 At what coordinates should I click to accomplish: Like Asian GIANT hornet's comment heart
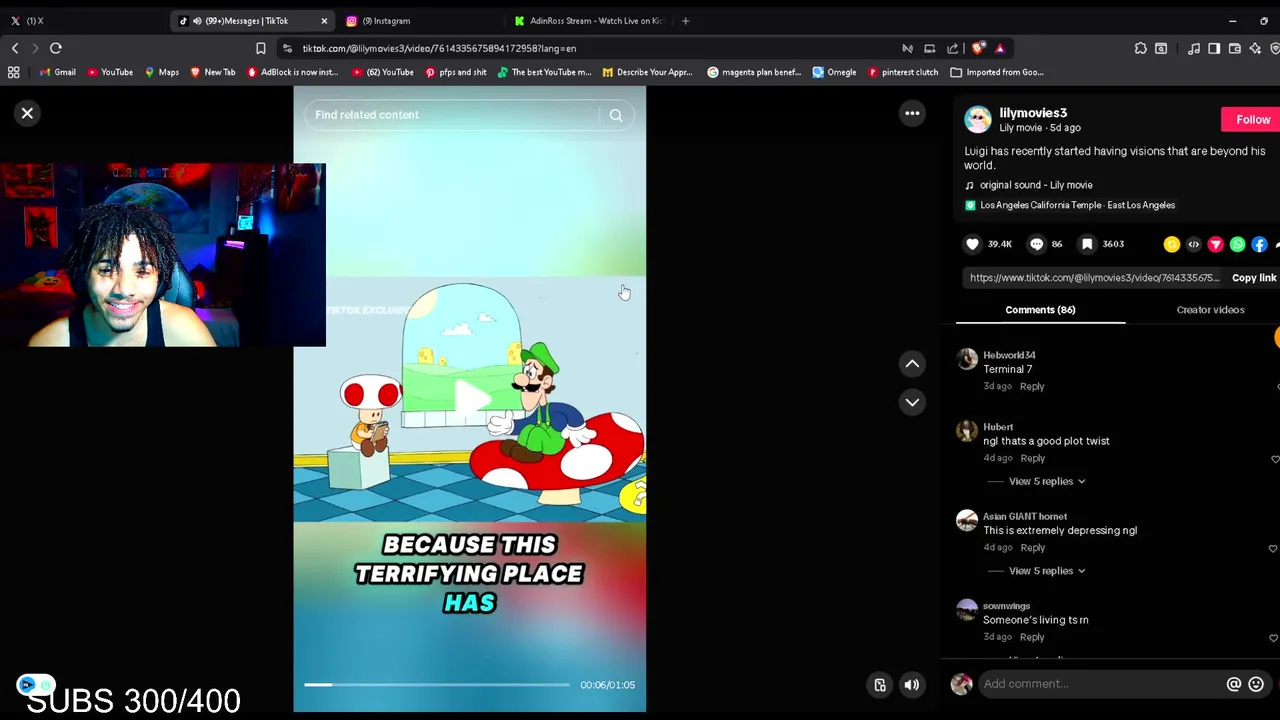pyautogui.click(x=1273, y=549)
